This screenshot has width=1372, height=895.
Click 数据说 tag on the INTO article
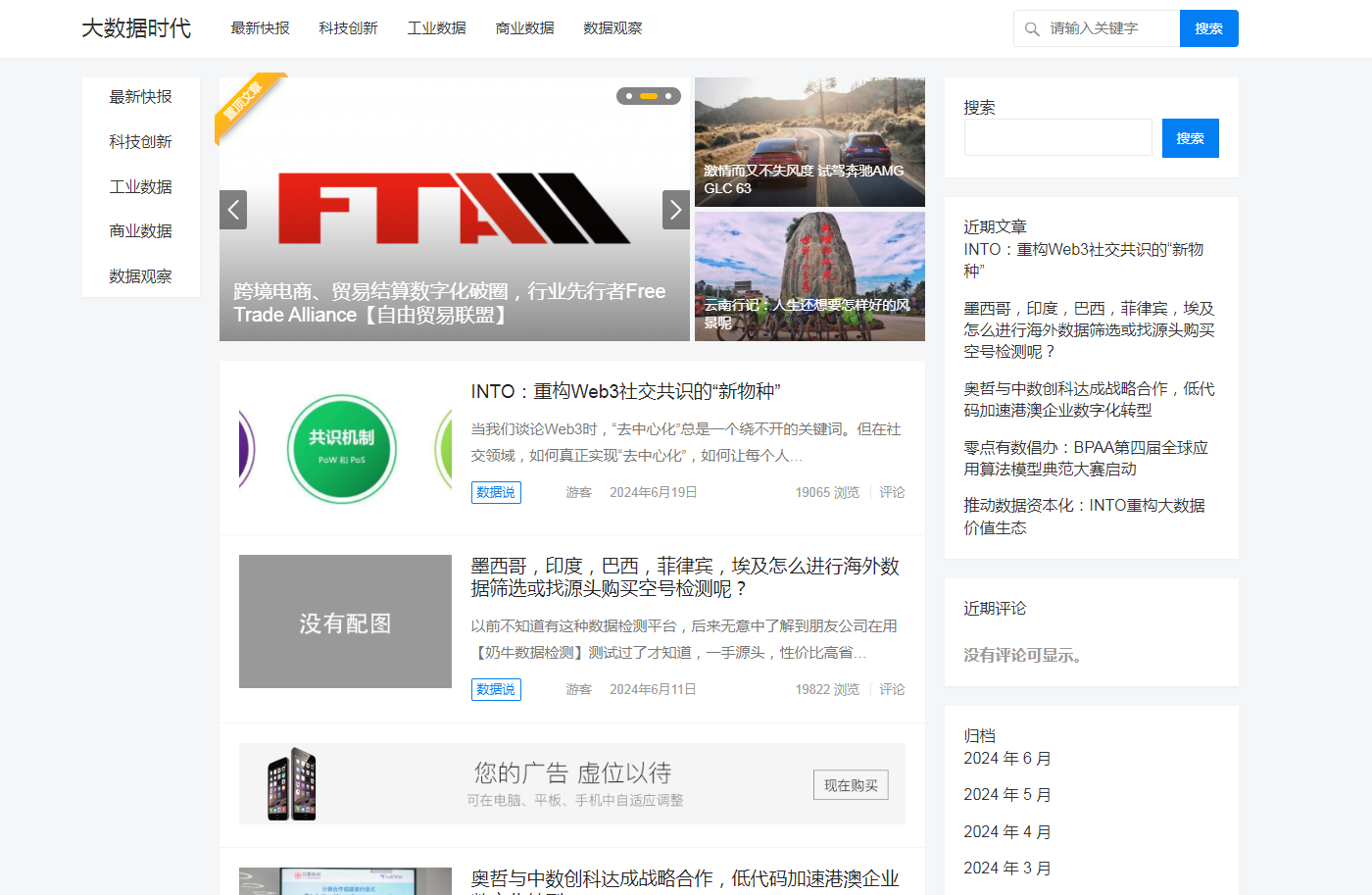(496, 492)
